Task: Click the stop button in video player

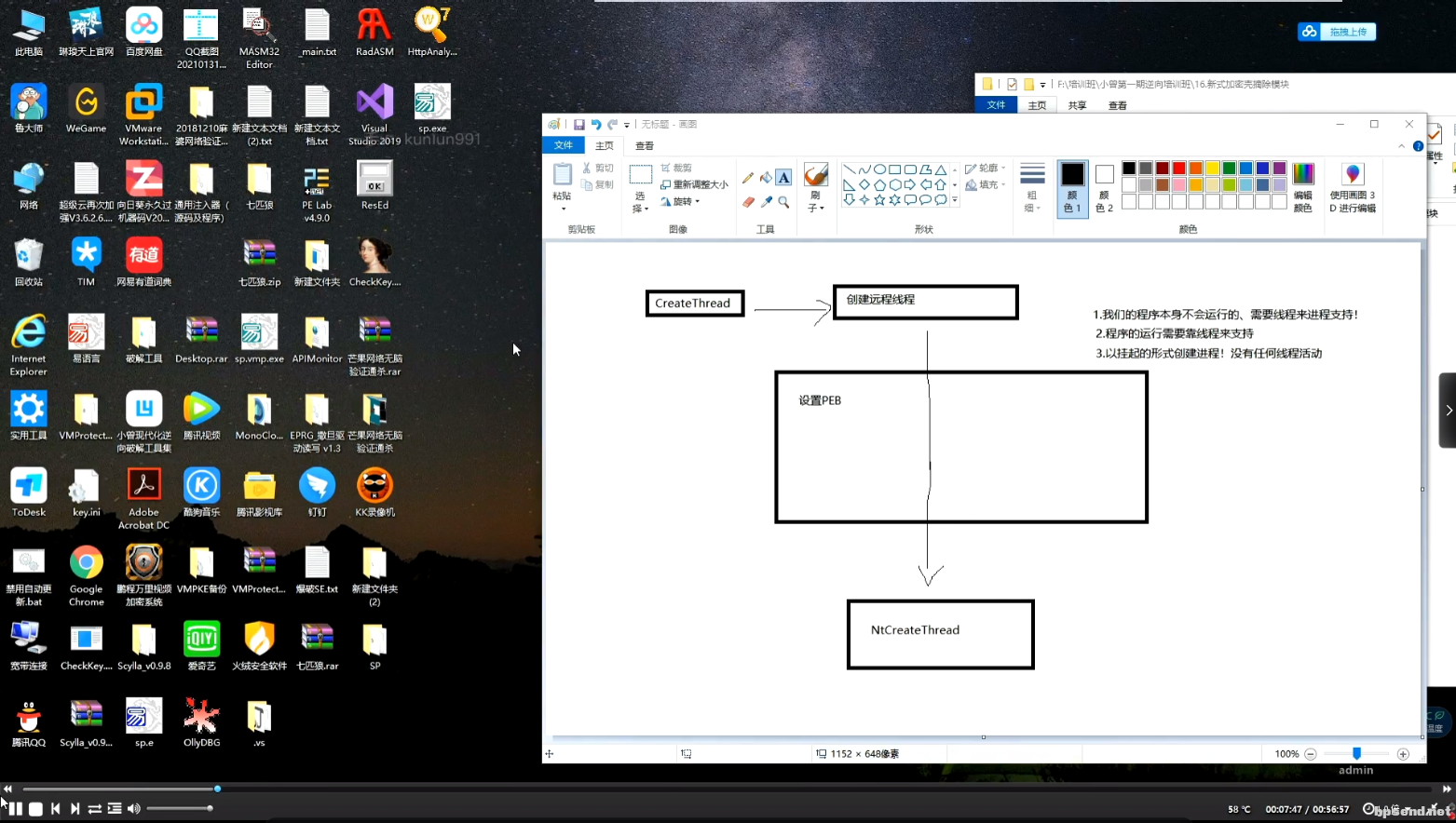Action: (35, 809)
